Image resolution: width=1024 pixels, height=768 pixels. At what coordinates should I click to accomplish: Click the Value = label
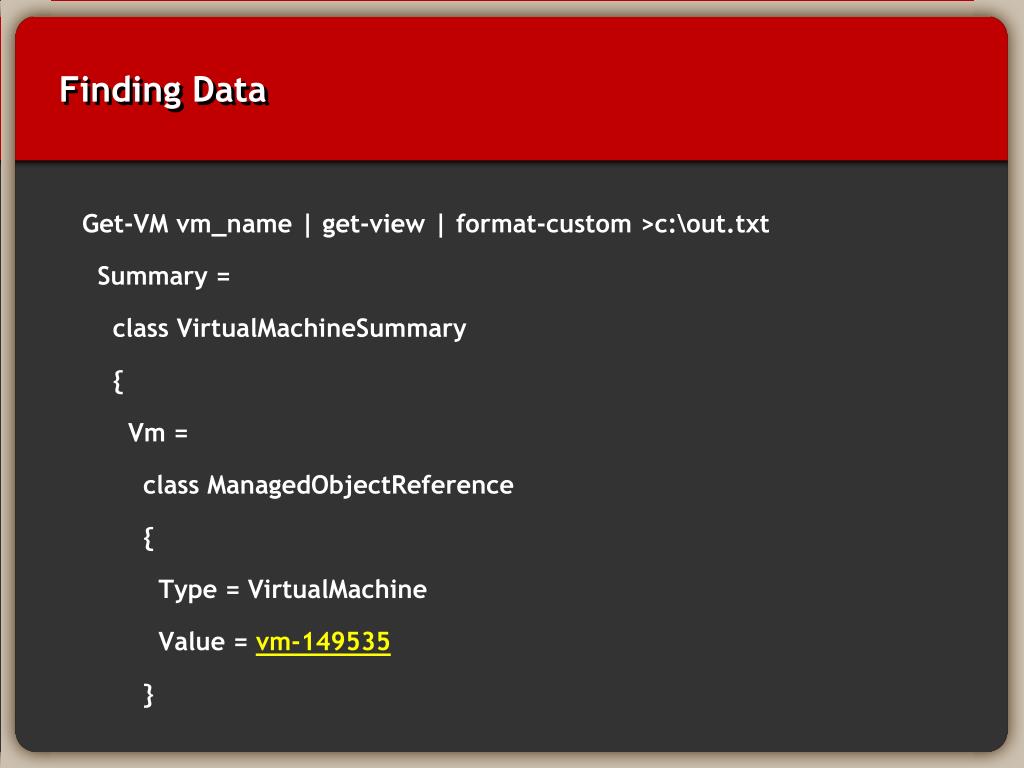[x=203, y=642]
